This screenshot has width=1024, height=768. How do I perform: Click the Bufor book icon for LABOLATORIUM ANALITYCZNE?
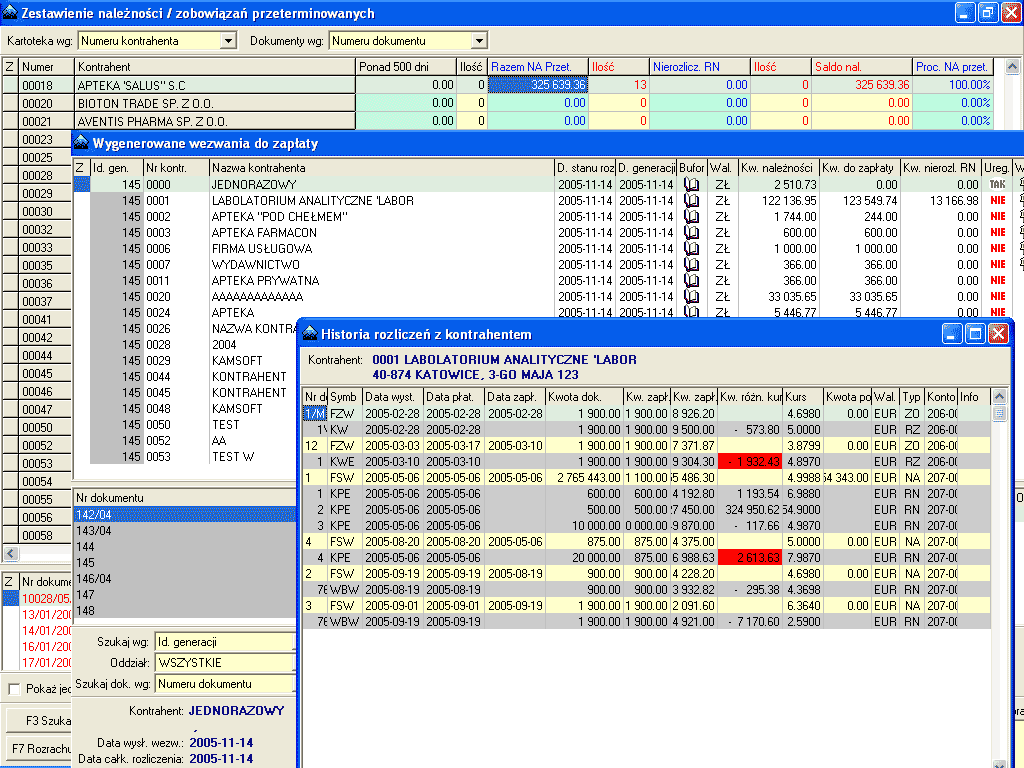[x=691, y=201]
